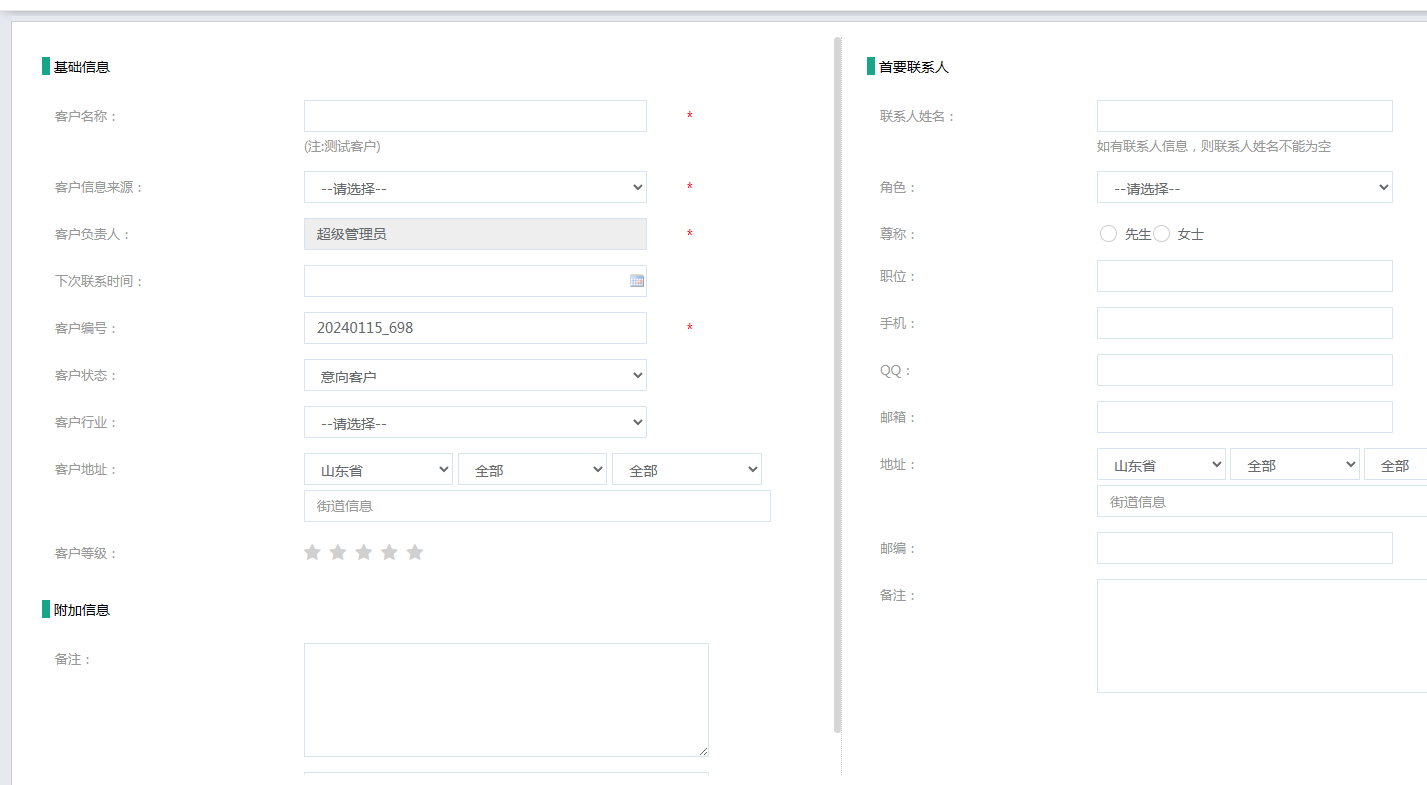This screenshot has height=785, width=1427.
Task: Open the 客户地址 province dropdown 山东省
Action: pos(378,469)
